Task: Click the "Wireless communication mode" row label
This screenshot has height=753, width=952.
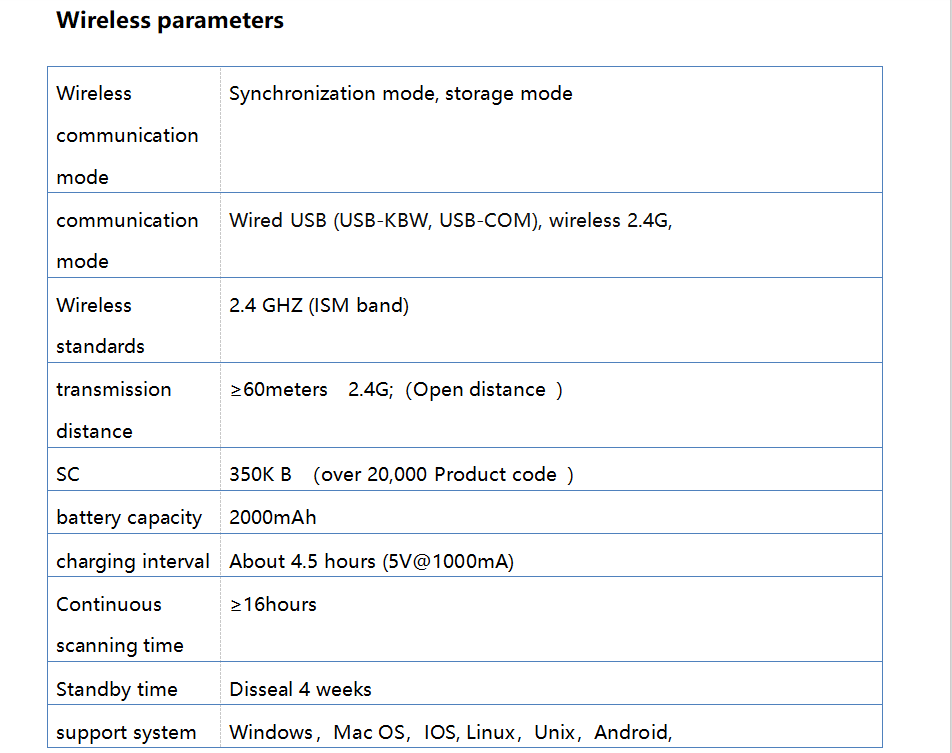Action: click(x=127, y=135)
